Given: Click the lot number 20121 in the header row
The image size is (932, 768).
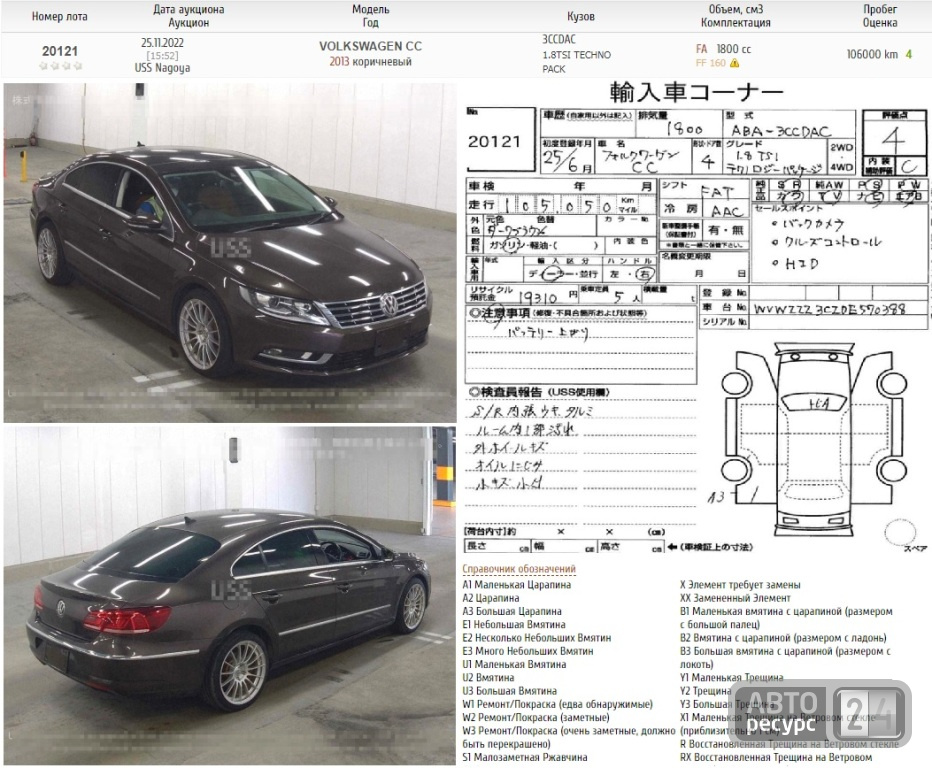Looking at the screenshot, I should tap(60, 51).
